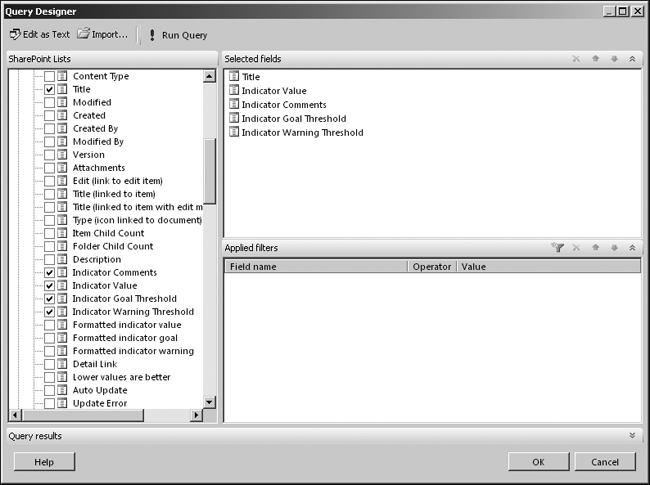
Task: Click the Import toolbar item
Action: click(x=103, y=34)
